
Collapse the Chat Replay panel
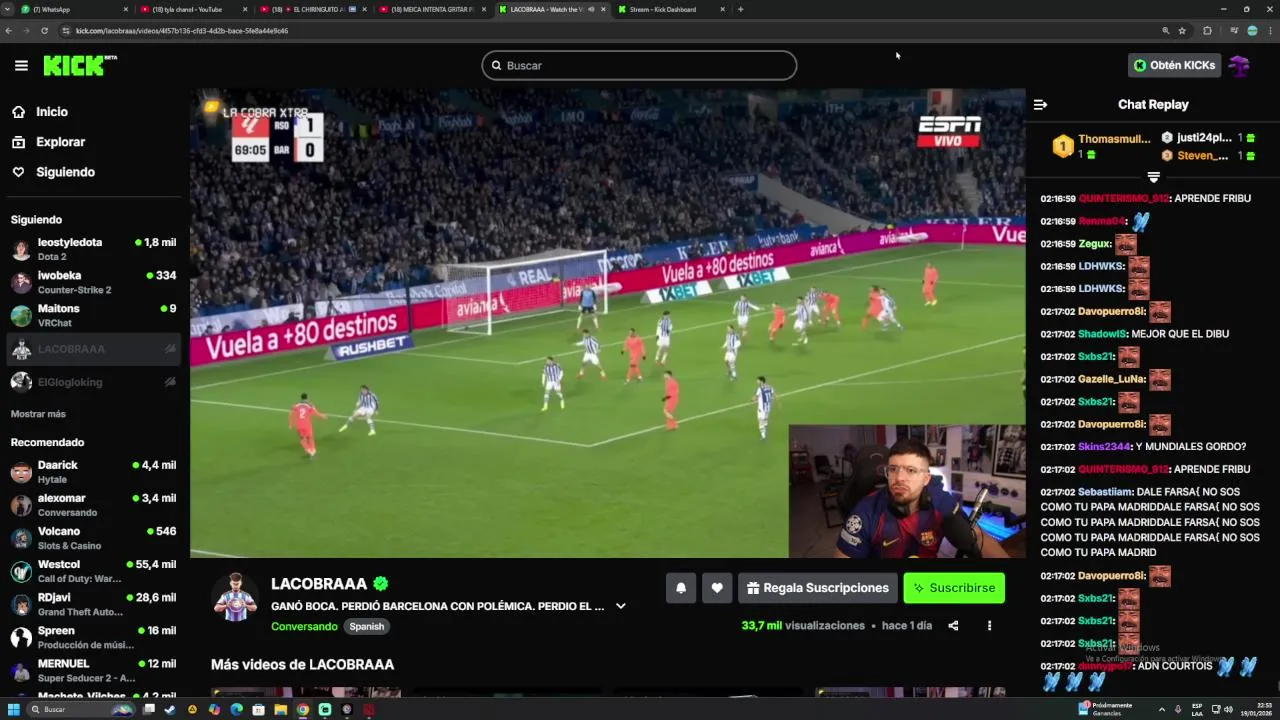coord(1040,104)
